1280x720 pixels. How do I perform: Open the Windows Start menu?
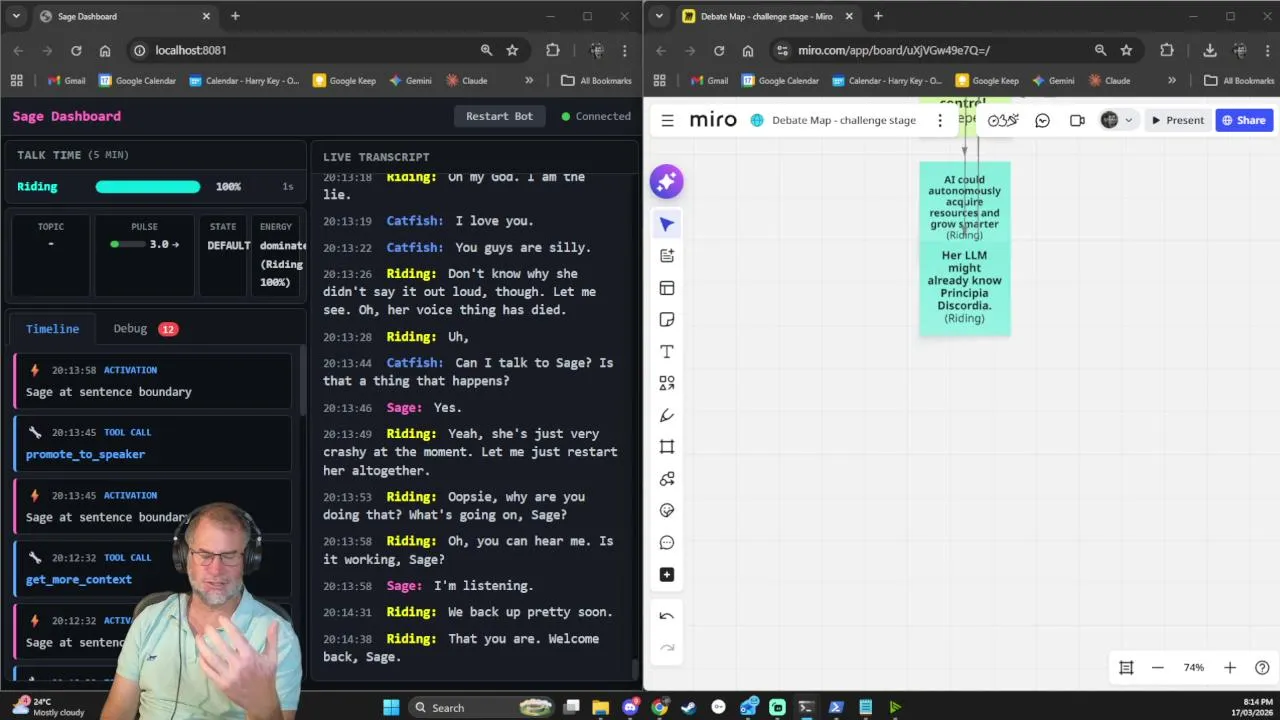point(391,707)
